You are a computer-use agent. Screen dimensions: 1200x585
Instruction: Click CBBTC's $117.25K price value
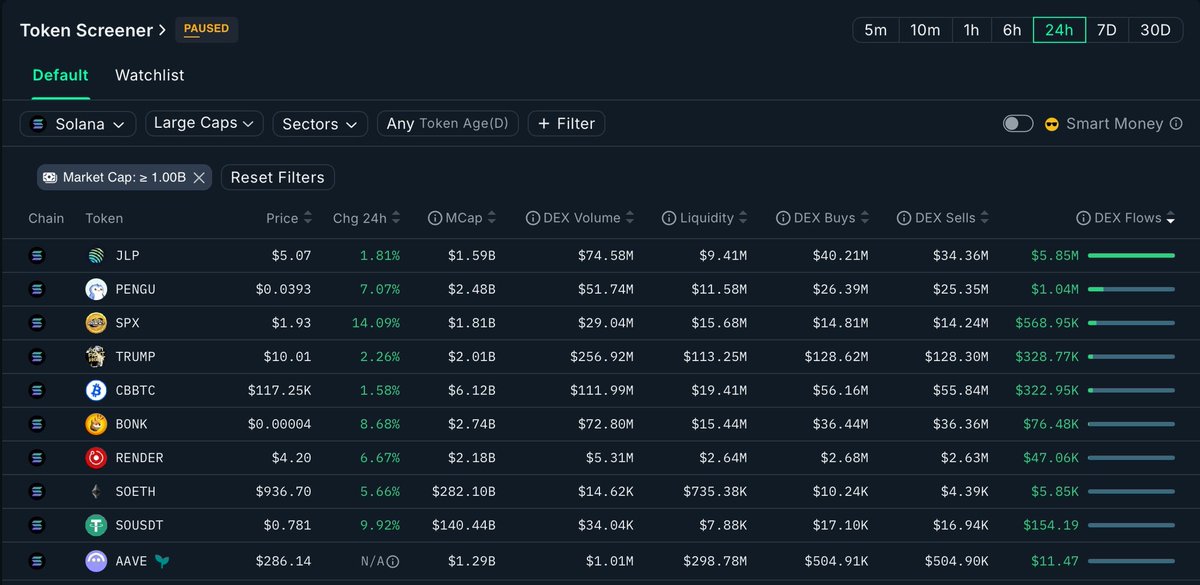pos(279,390)
